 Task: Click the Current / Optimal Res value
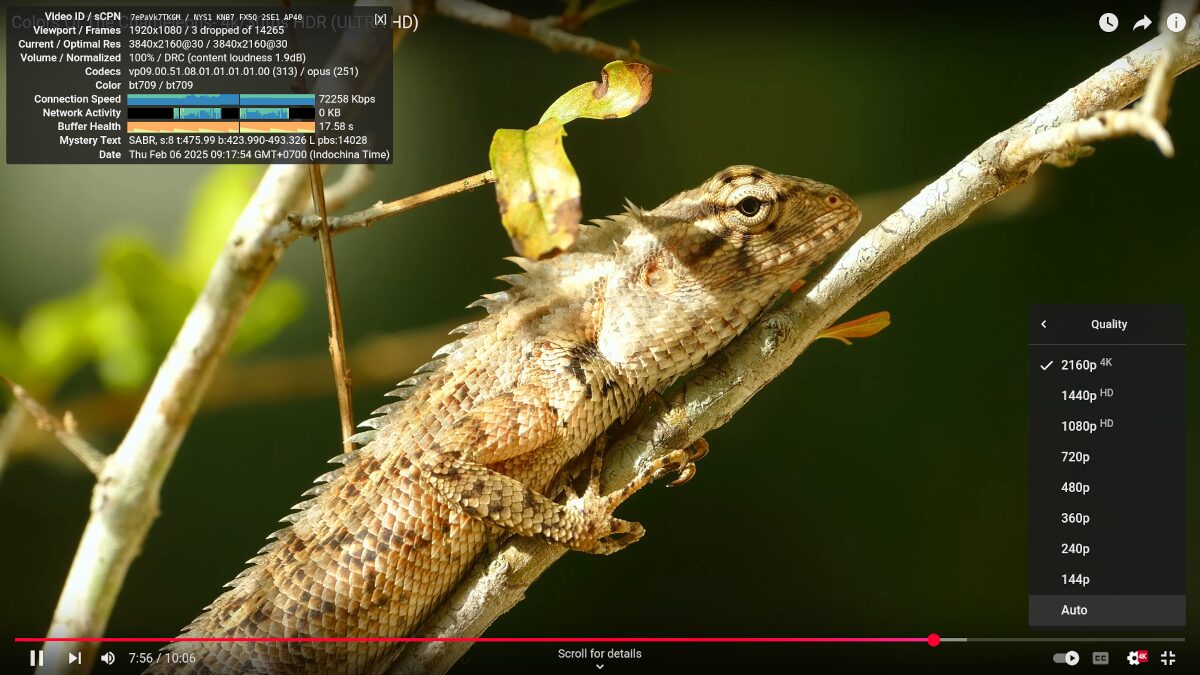(208, 44)
